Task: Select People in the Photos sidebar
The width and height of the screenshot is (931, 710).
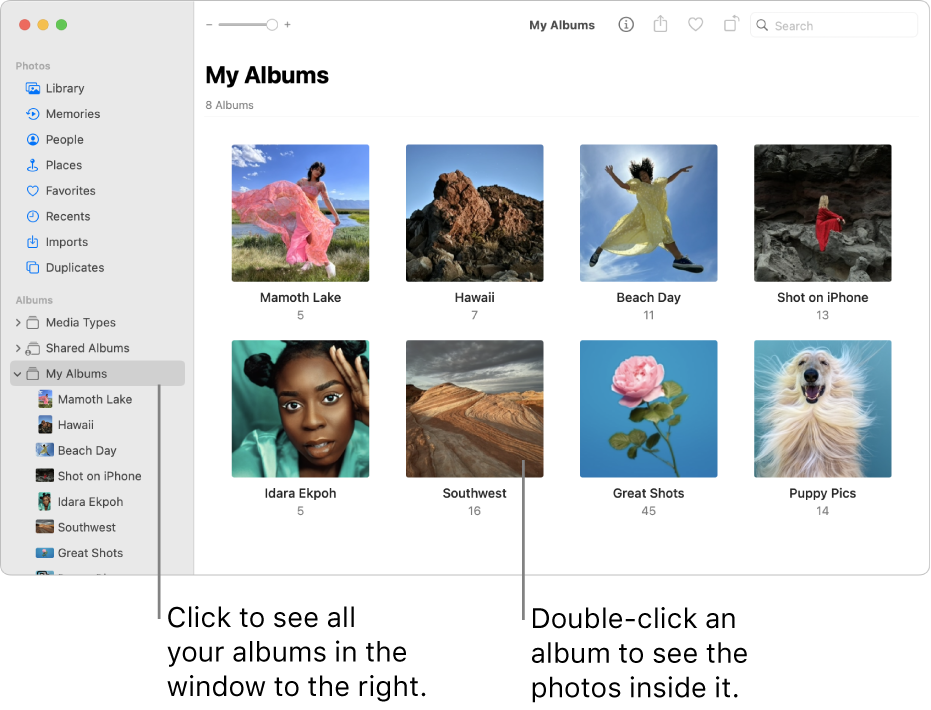Action: [x=60, y=139]
